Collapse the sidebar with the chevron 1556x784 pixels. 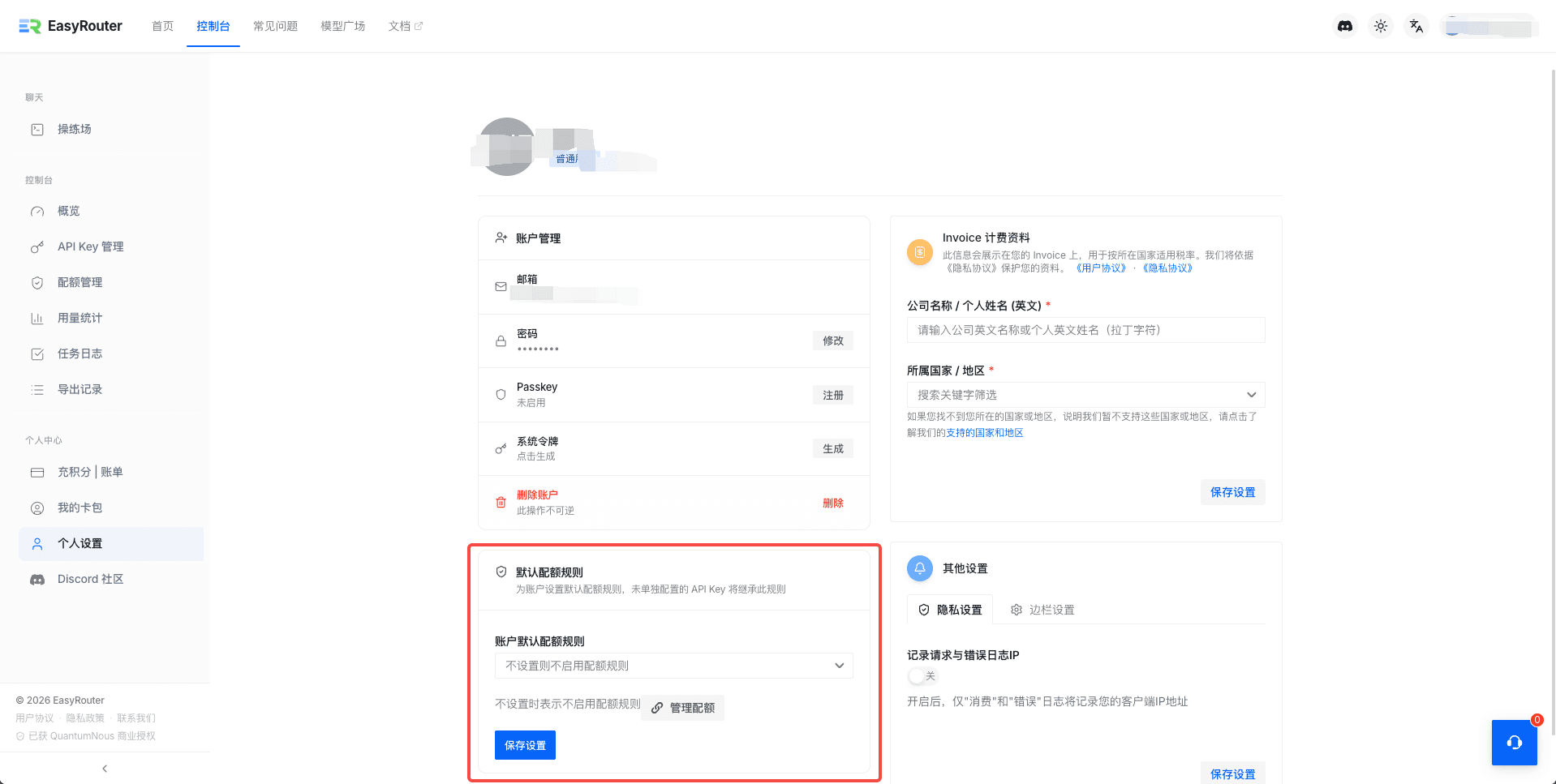pyautogui.click(x=105, y=769)
